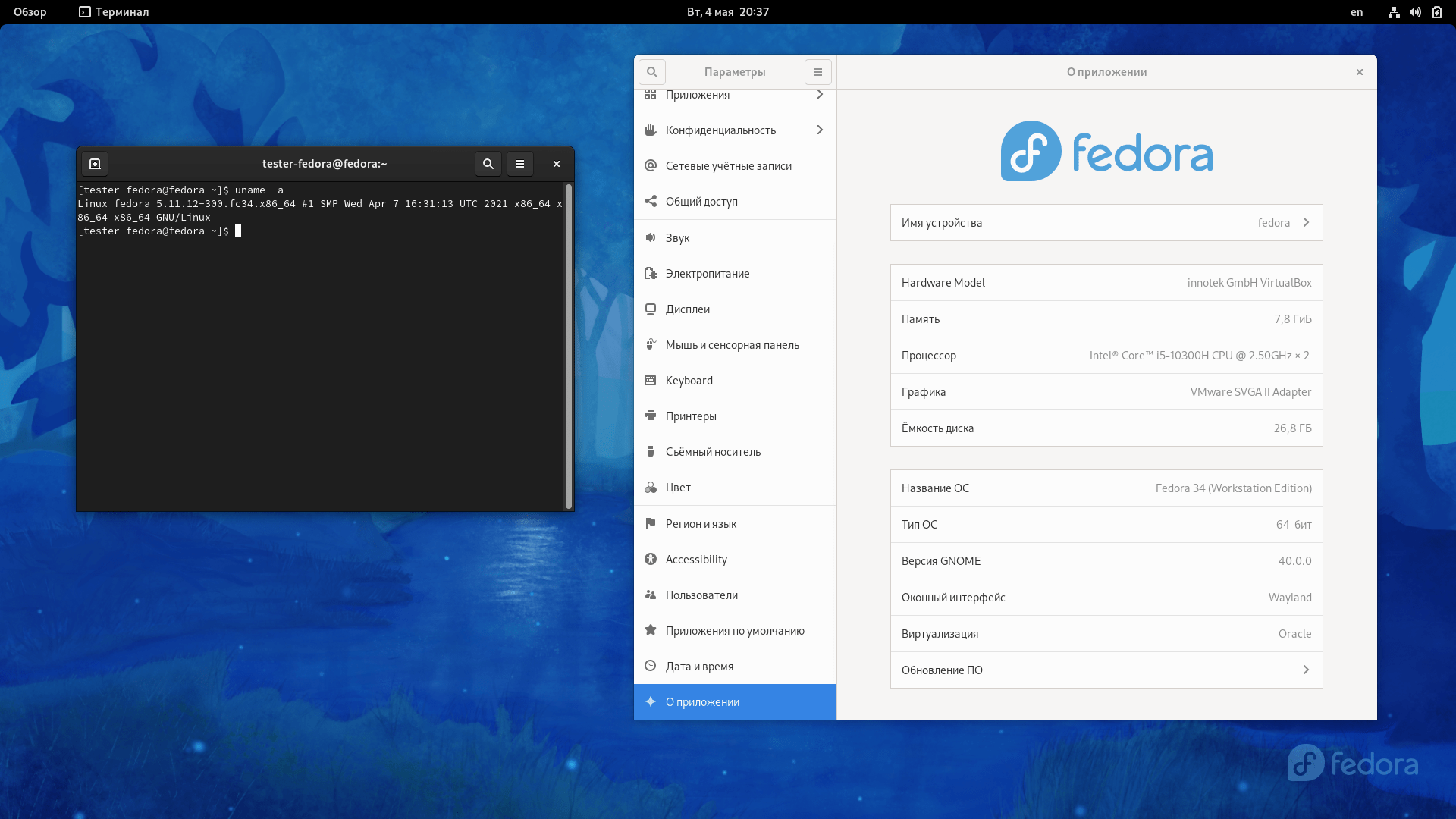This screenshot has width=1456, height=819.
Task: Click the terminal search icon
Action: pos(488,164)
